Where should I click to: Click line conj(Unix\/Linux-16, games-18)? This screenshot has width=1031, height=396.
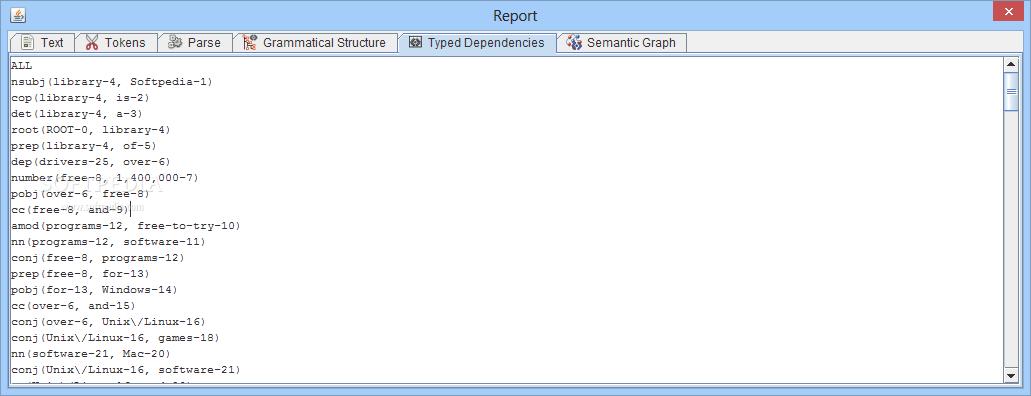tap(115, 338)
